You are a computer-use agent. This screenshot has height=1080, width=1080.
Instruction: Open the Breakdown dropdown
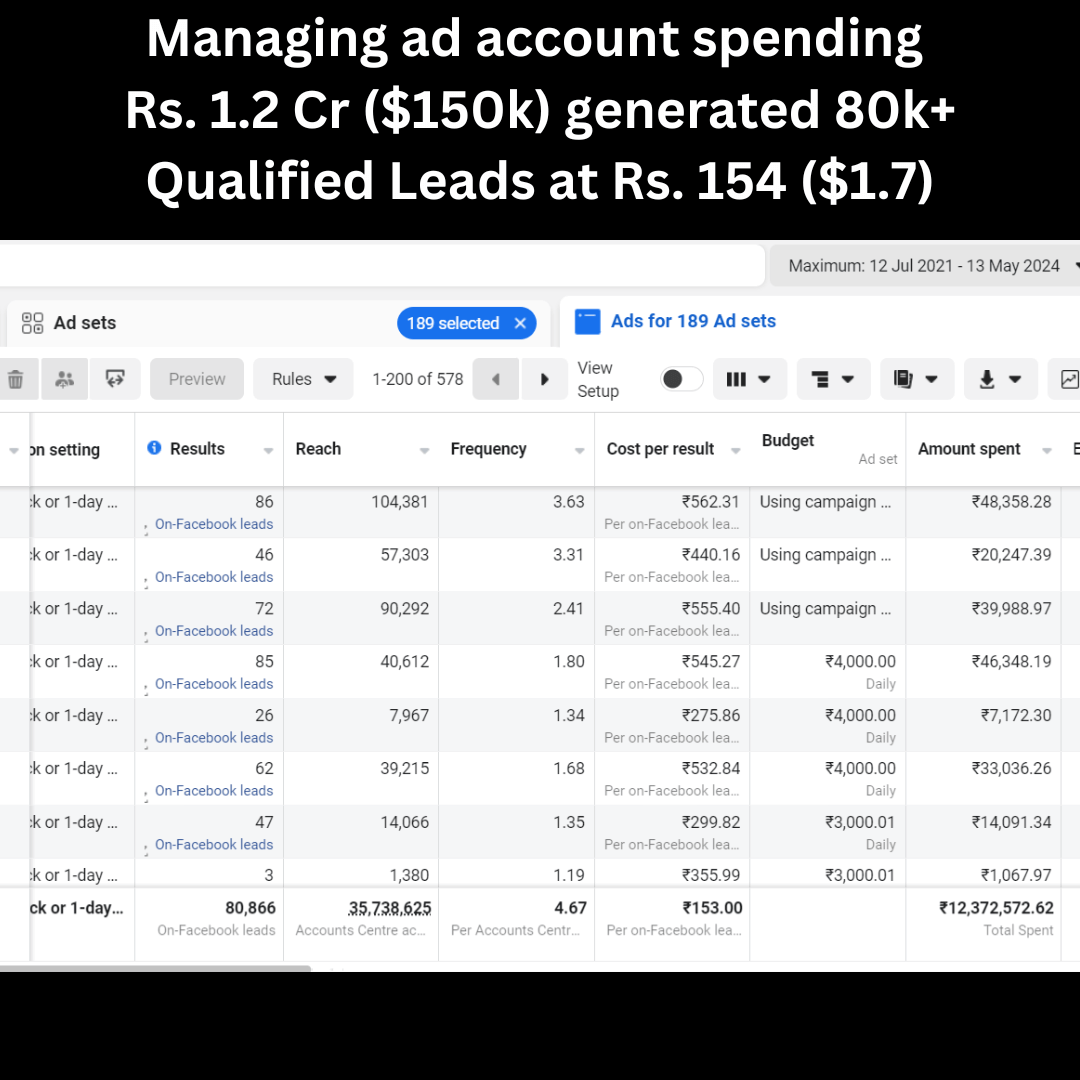click(832, 379)
